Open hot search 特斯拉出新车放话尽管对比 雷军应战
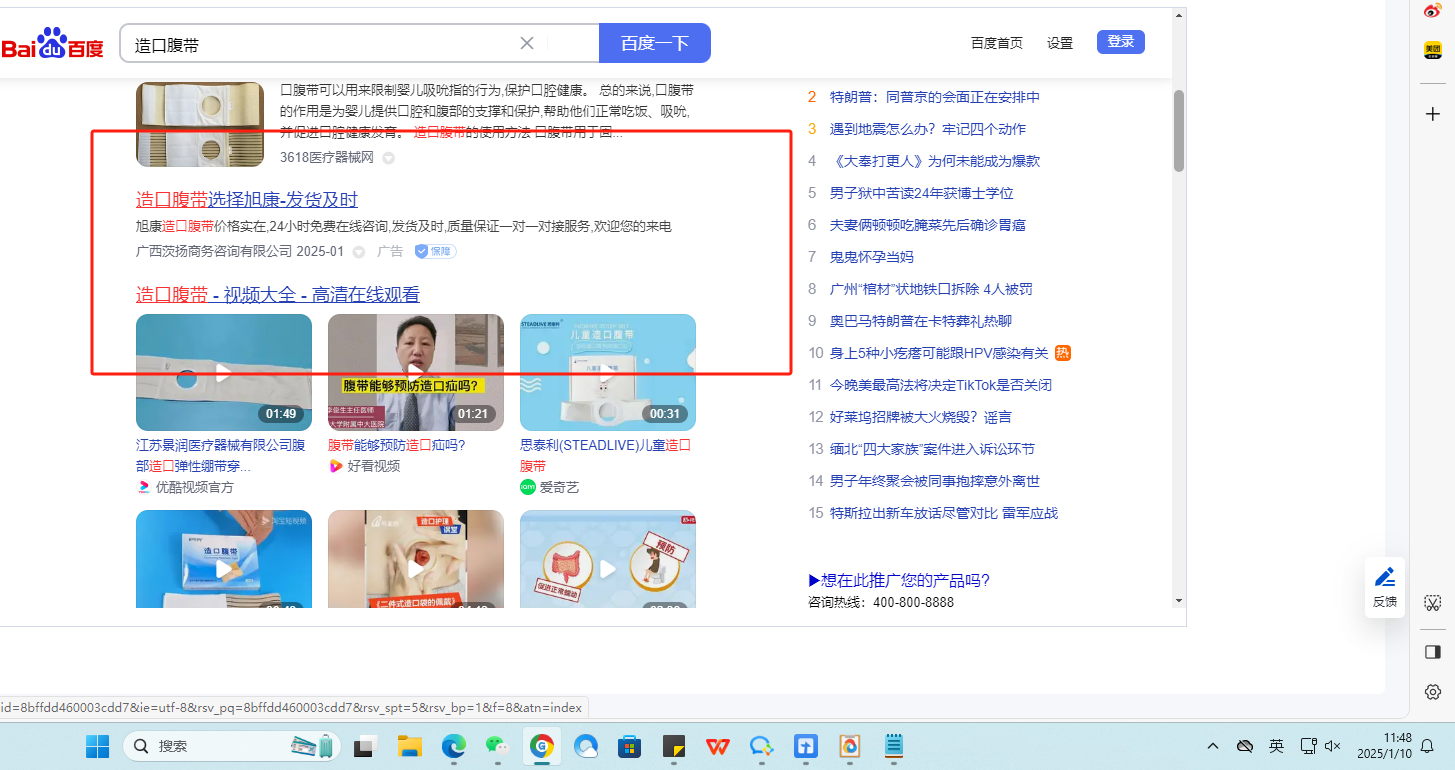The width and height of the screenshot is (1455, 770). click(x=944, y=513)
